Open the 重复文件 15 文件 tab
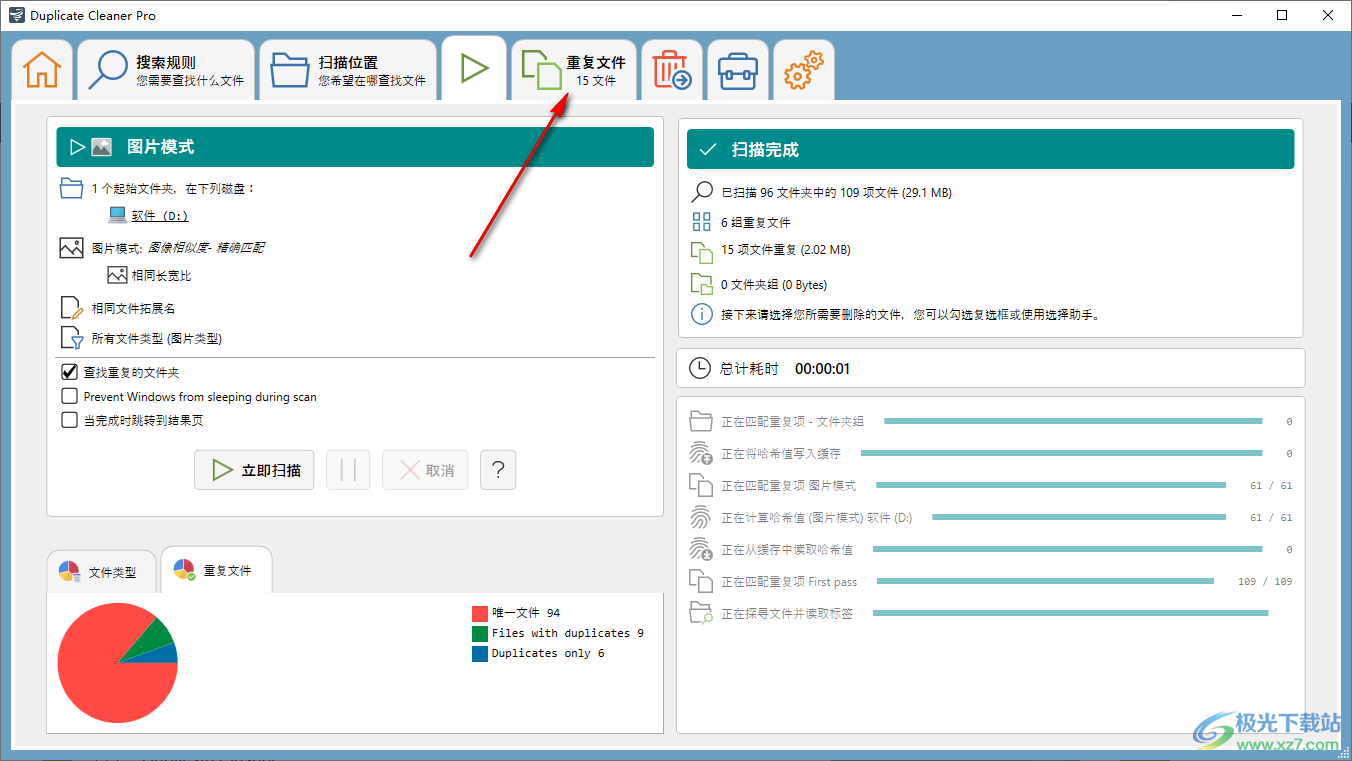Image resolution: width=1352 pixels, height=761 pixels. [x=574, y=70]
